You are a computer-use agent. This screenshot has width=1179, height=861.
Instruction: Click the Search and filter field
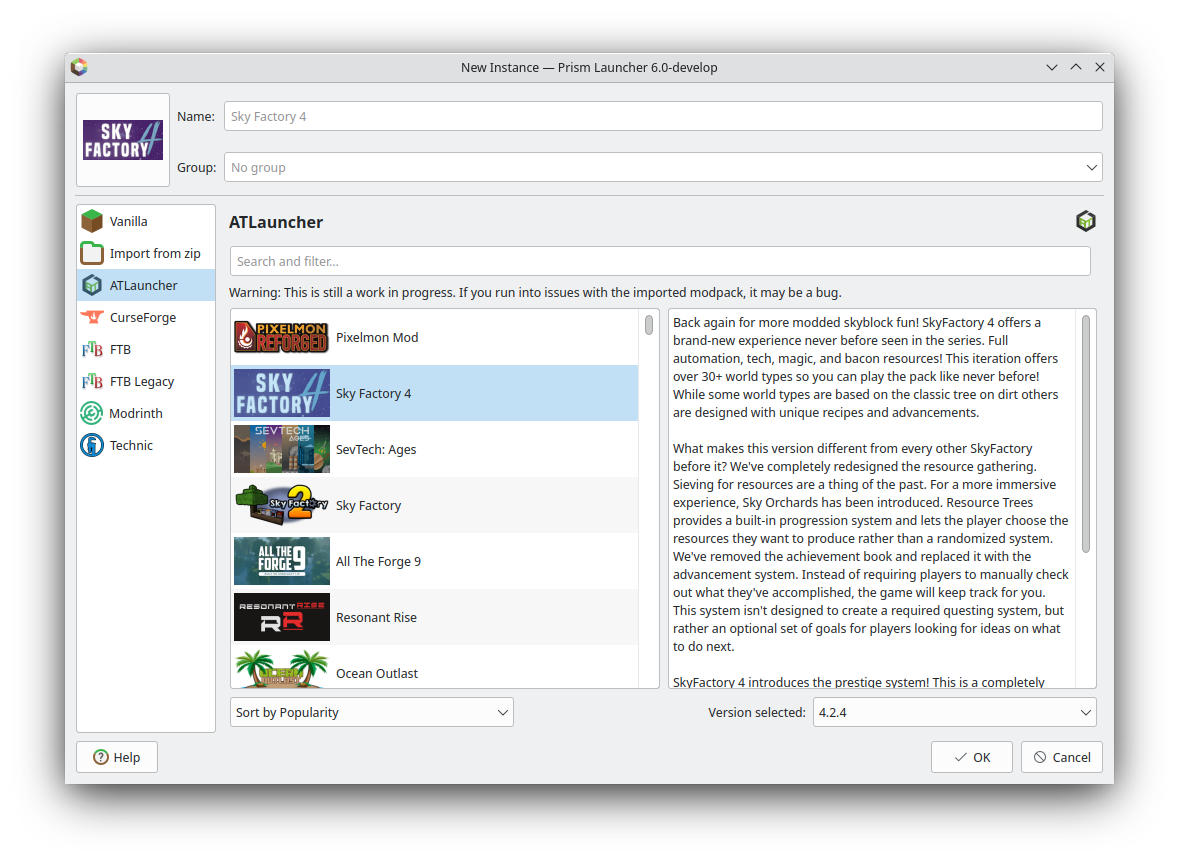[660, 261]
